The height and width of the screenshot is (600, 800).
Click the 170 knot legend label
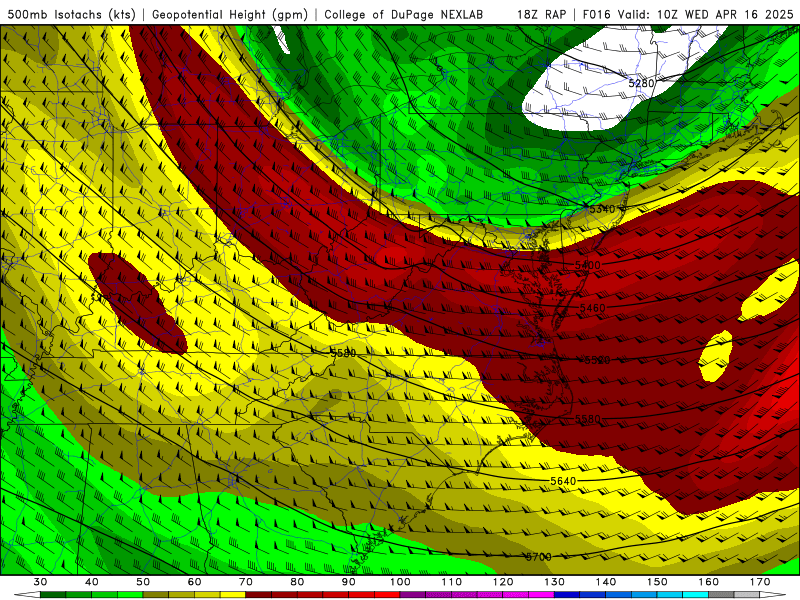(760, 582)
